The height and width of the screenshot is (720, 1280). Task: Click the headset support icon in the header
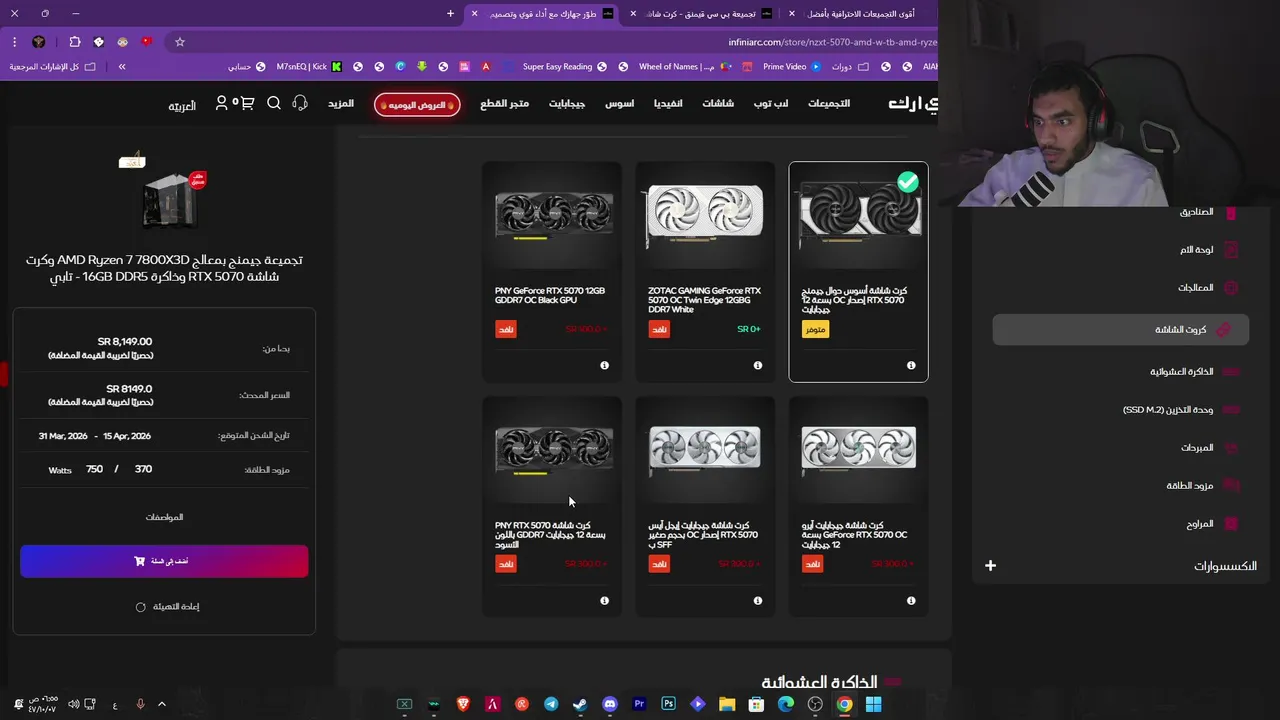[x=300, y=103]
